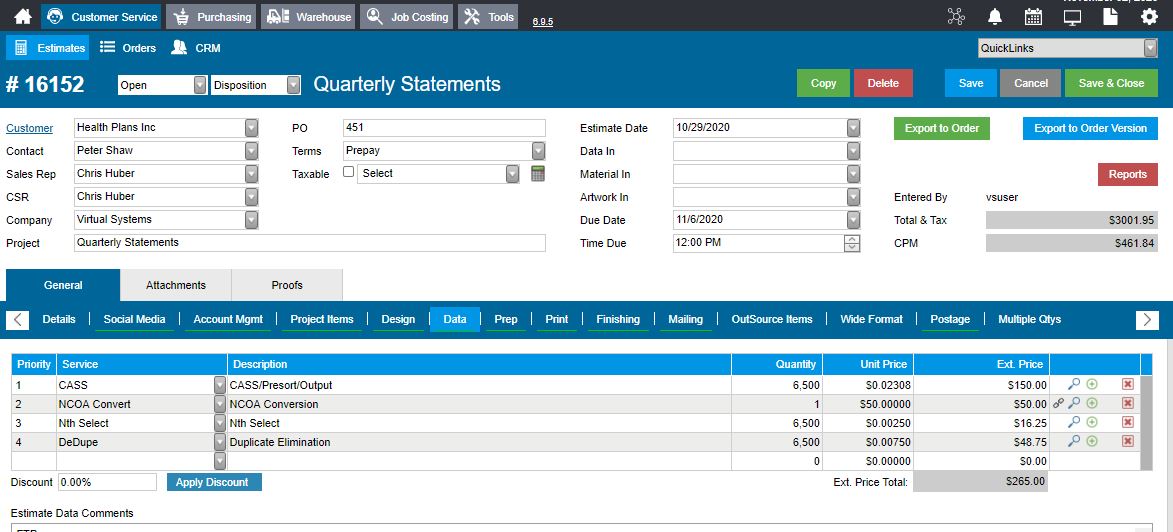
Task: Go to the Home icon
Action: 23,16
